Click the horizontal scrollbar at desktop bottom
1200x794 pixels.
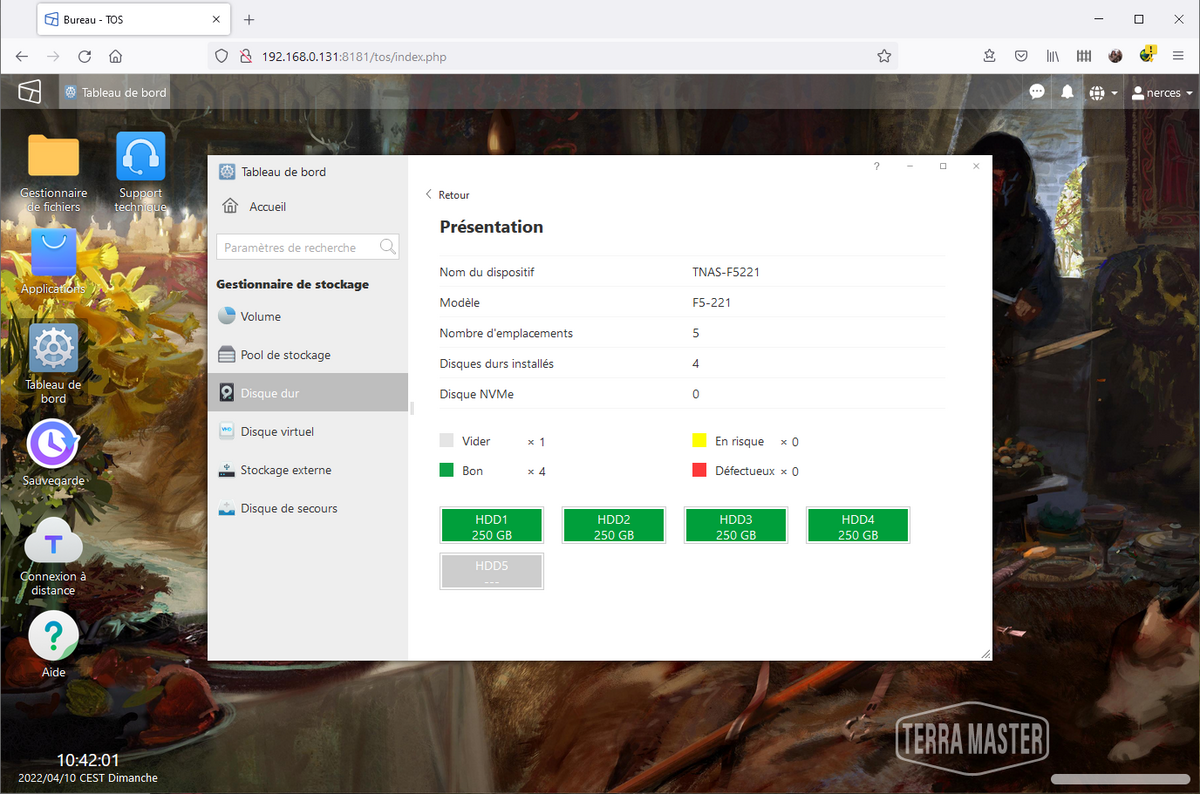click(x=1120, y=779)
